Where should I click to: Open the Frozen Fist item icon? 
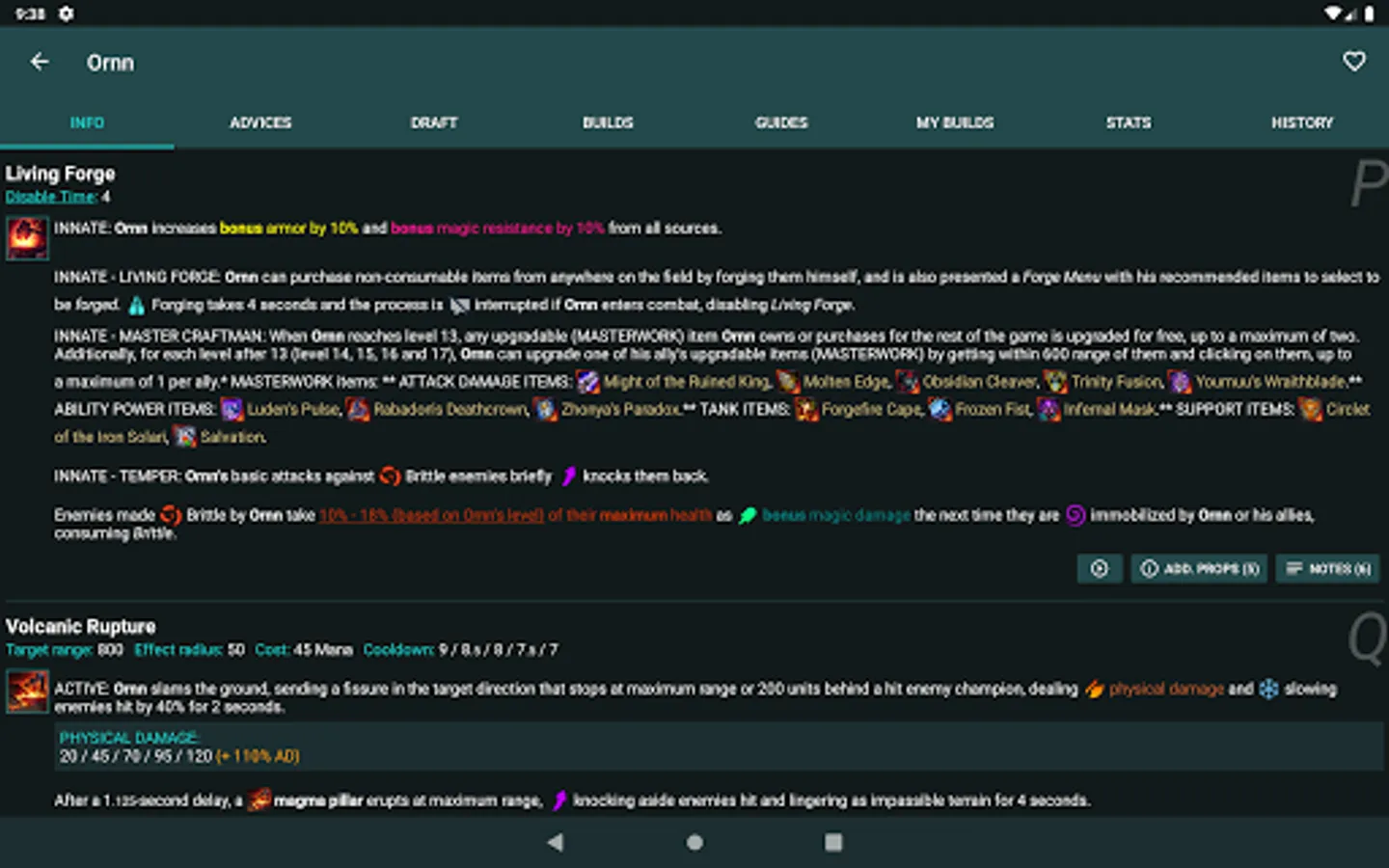(x=940, y=409)
